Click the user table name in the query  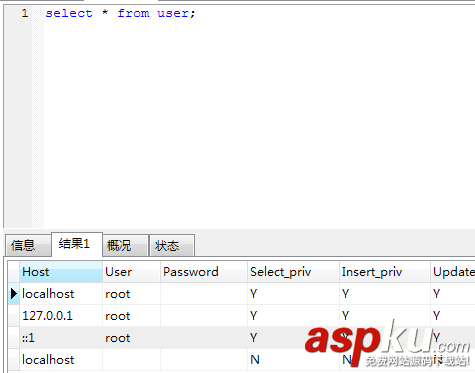[173, 14]
